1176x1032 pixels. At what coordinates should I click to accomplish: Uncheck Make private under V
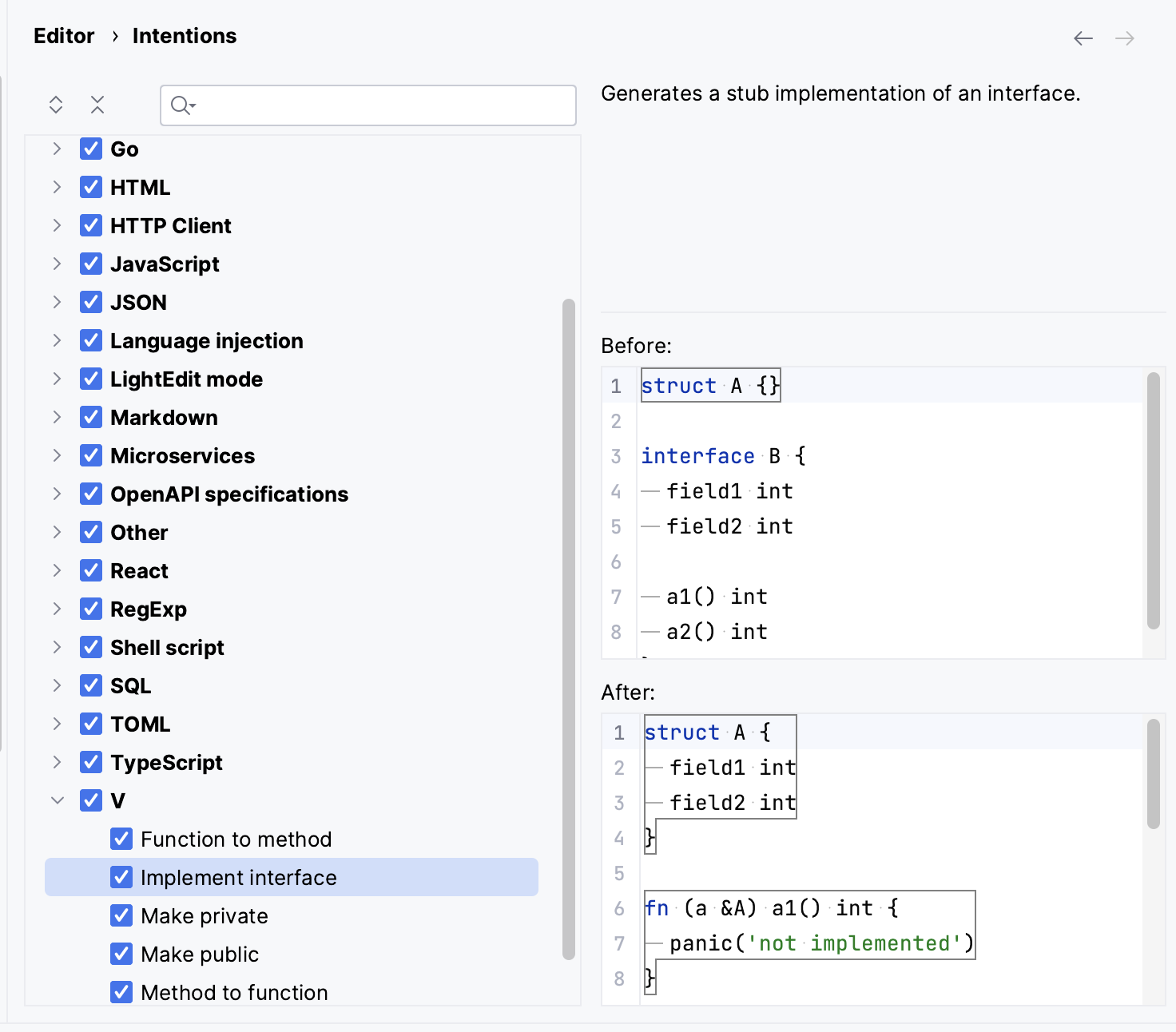coord(121,915)
